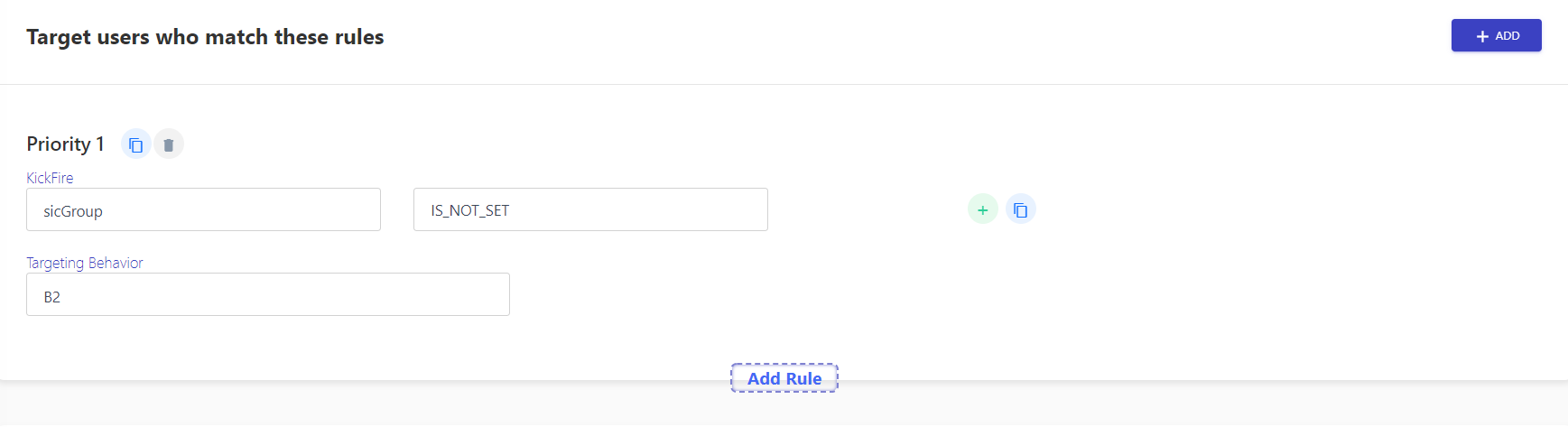Screen dimensions: 1568x427
Task: Click the Targeting Behavior label
Action: [85, 263]
